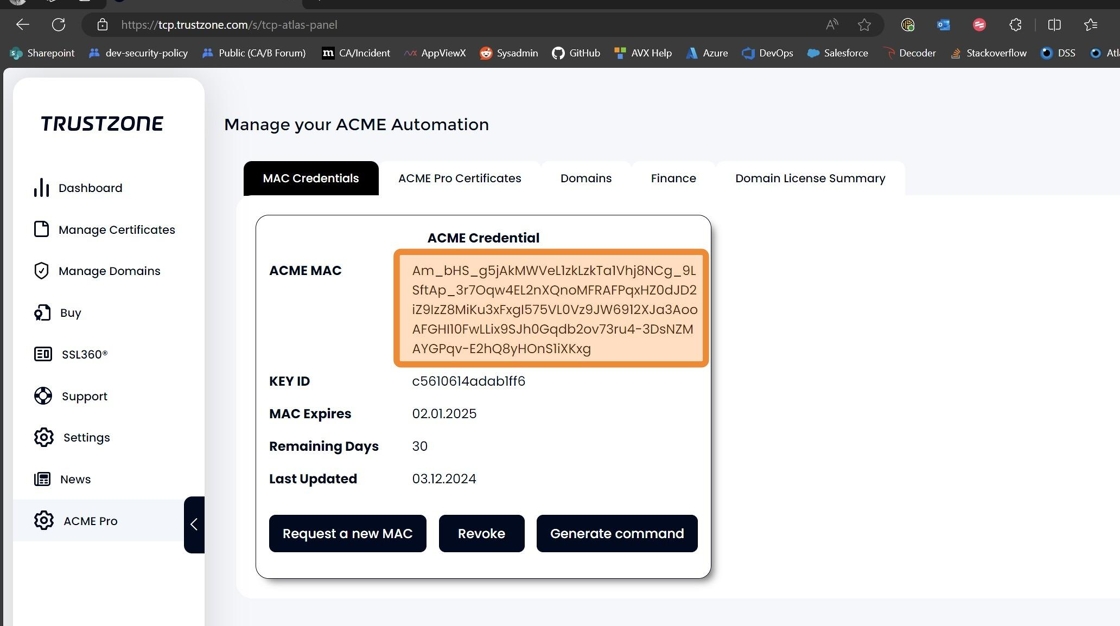The image size is (1120, 626).
Task: Open the Domains tab
Action: [586, 178]
